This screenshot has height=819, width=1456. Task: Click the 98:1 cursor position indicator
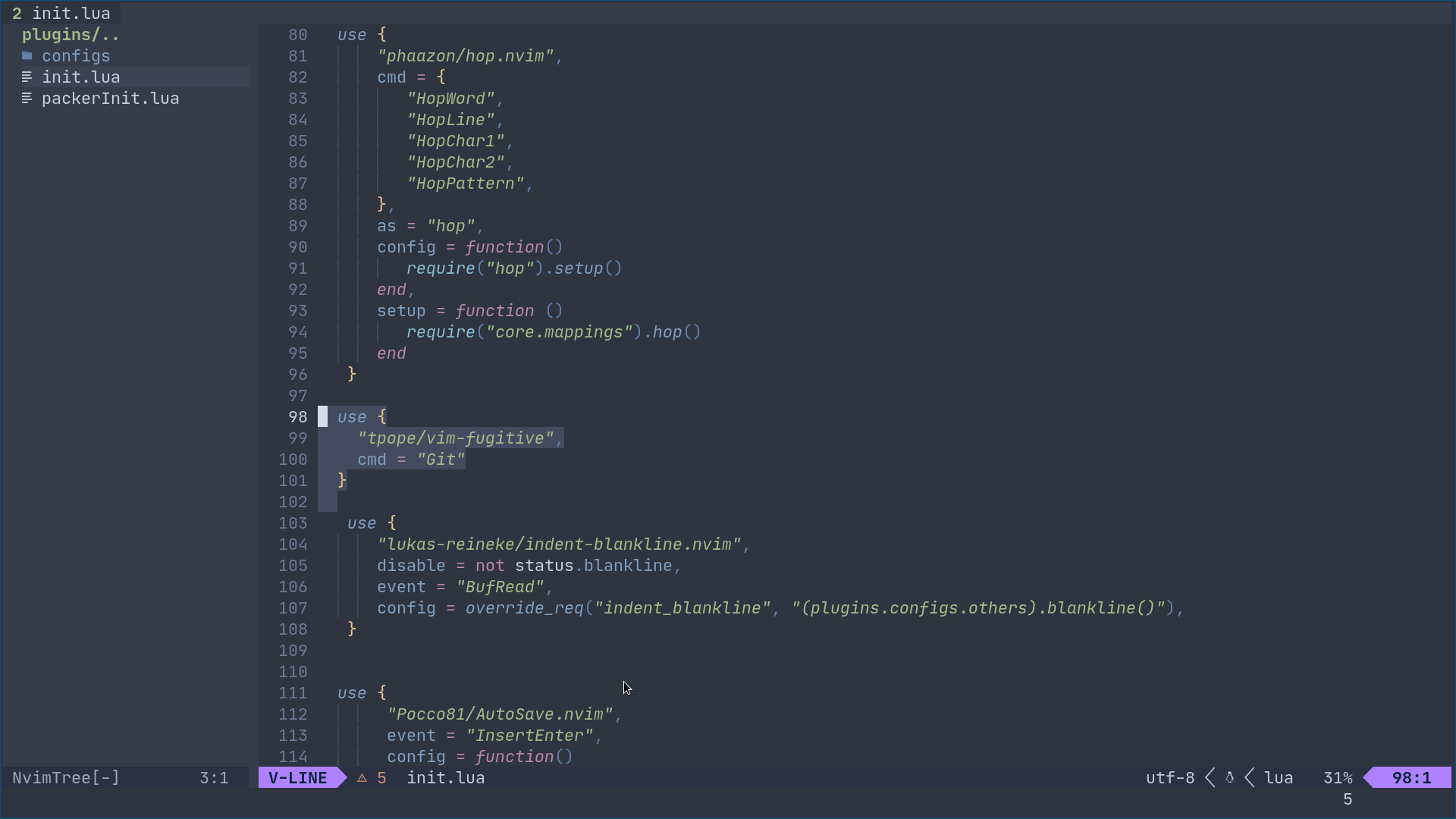1409,777
